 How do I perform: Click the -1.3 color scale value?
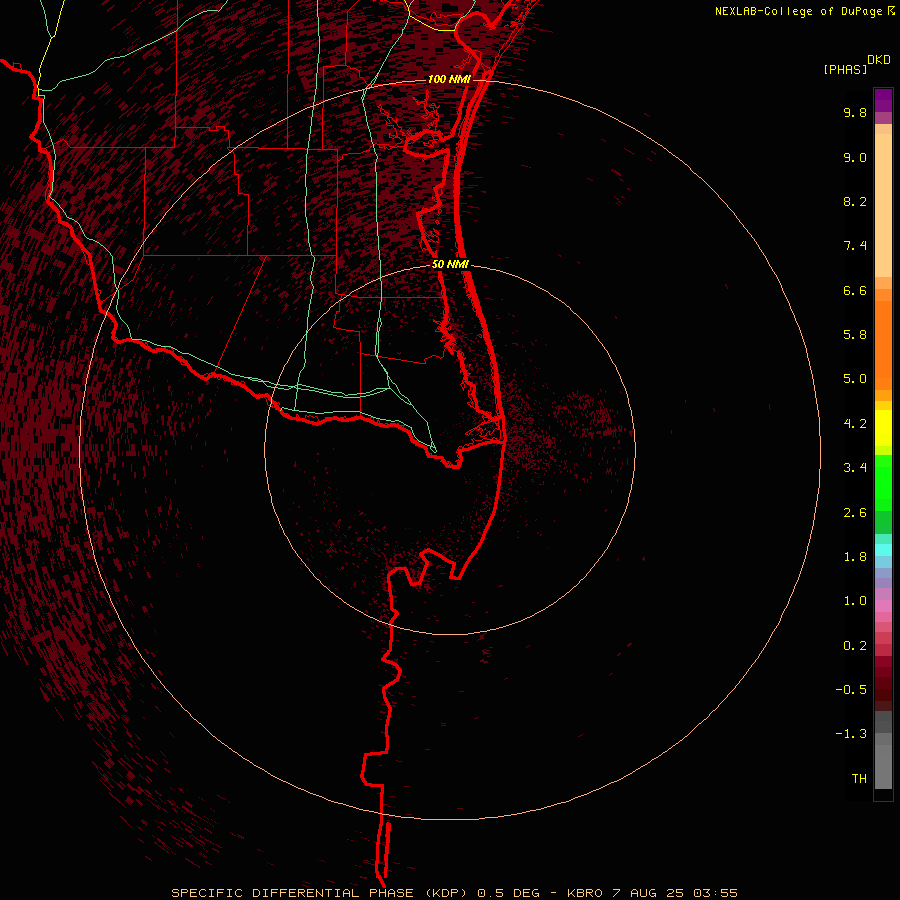tap(851, 734)
